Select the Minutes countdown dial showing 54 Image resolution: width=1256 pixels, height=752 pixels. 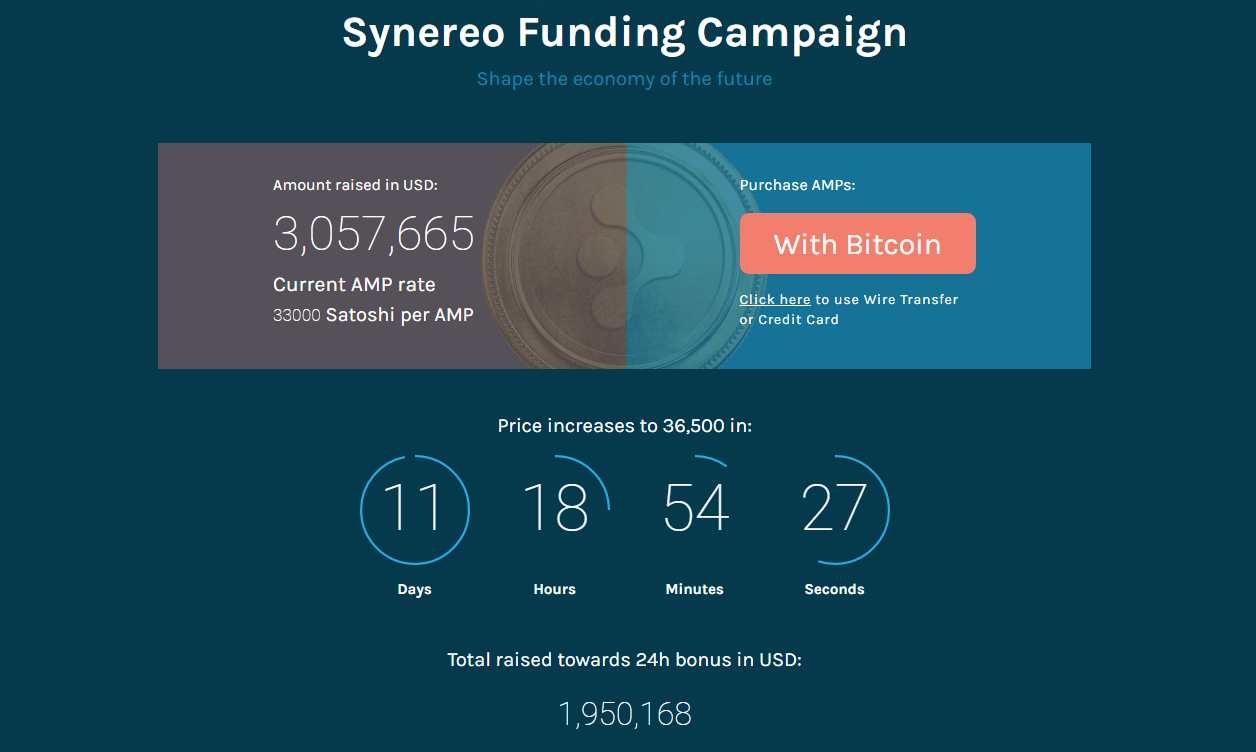point(695,510)
